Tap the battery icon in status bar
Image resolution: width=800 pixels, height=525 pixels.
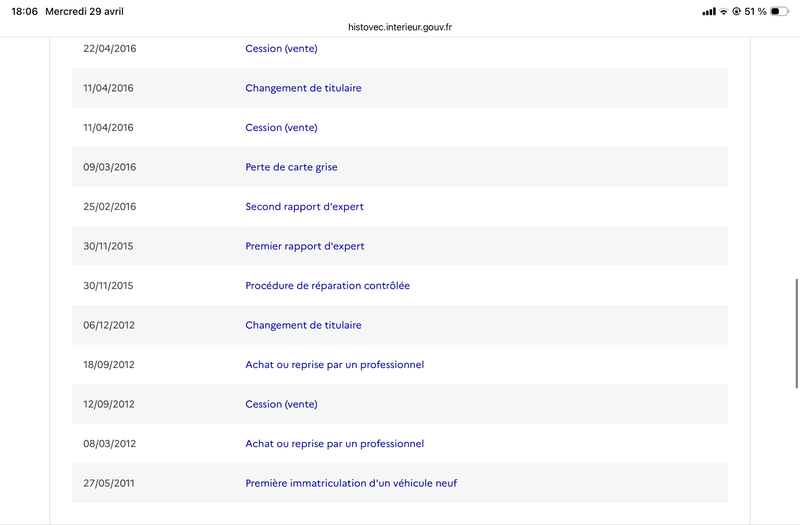click(779, 11)
